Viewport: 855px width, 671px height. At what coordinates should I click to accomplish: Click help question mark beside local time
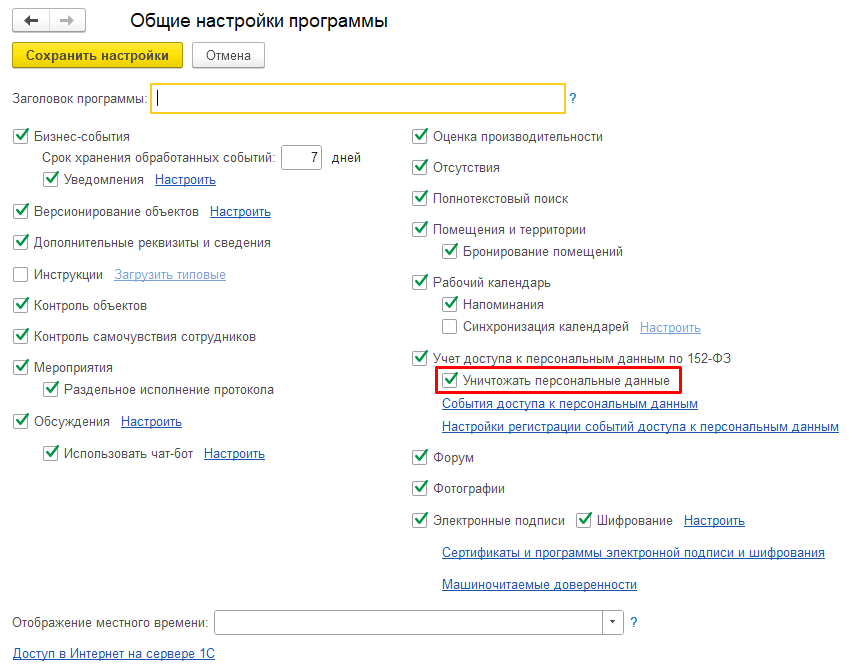[633, 622]
